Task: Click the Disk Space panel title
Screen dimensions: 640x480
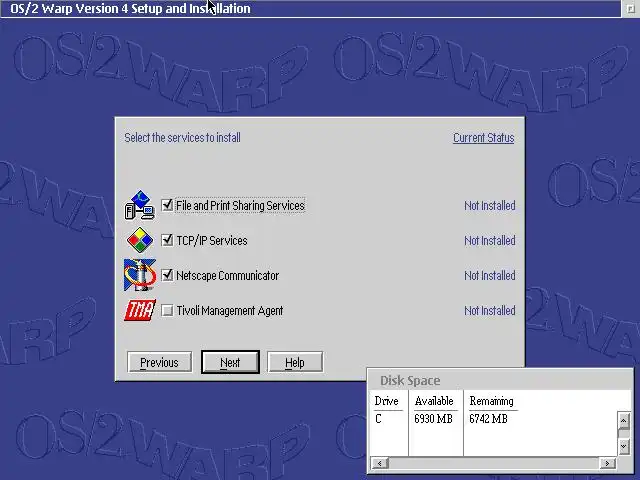Action: point(410,380)
